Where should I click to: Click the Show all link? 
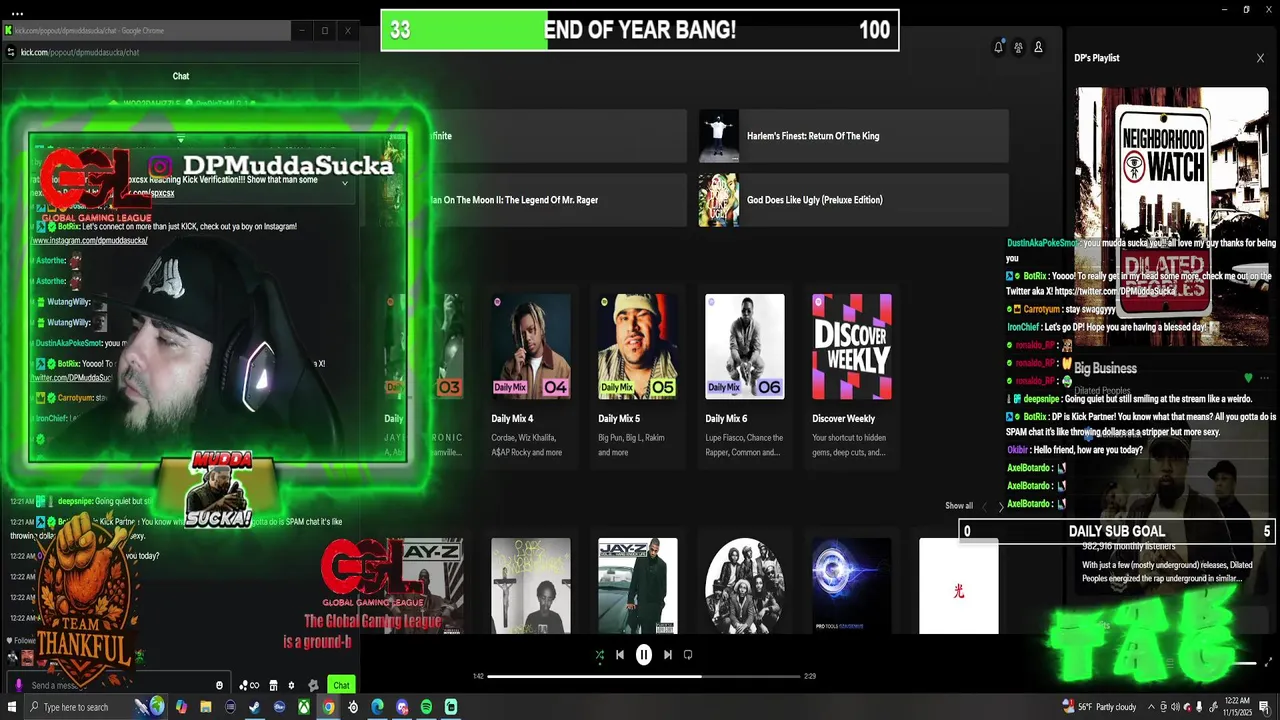coord(959,506)
